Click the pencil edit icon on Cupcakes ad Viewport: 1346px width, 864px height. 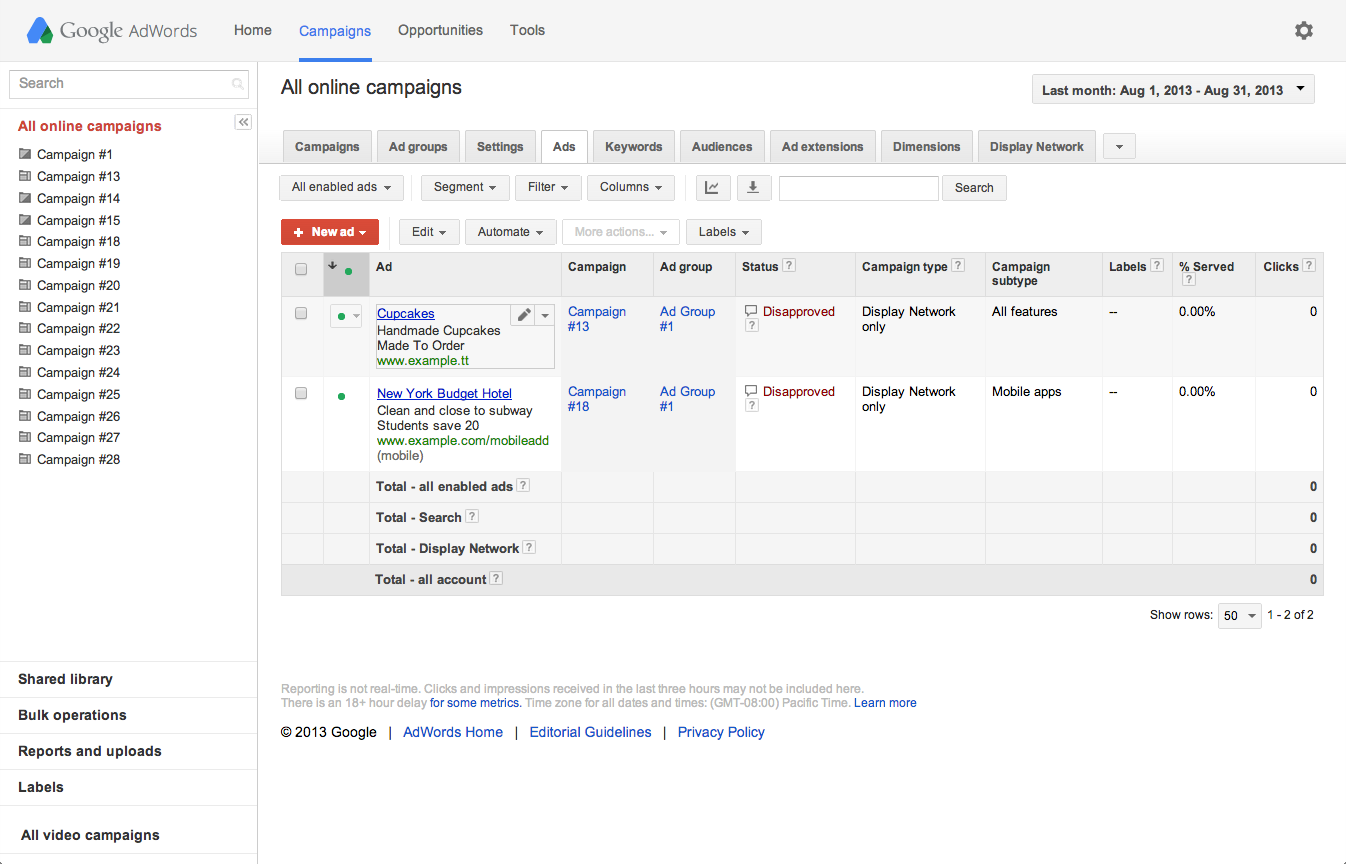tap(524, 315)
